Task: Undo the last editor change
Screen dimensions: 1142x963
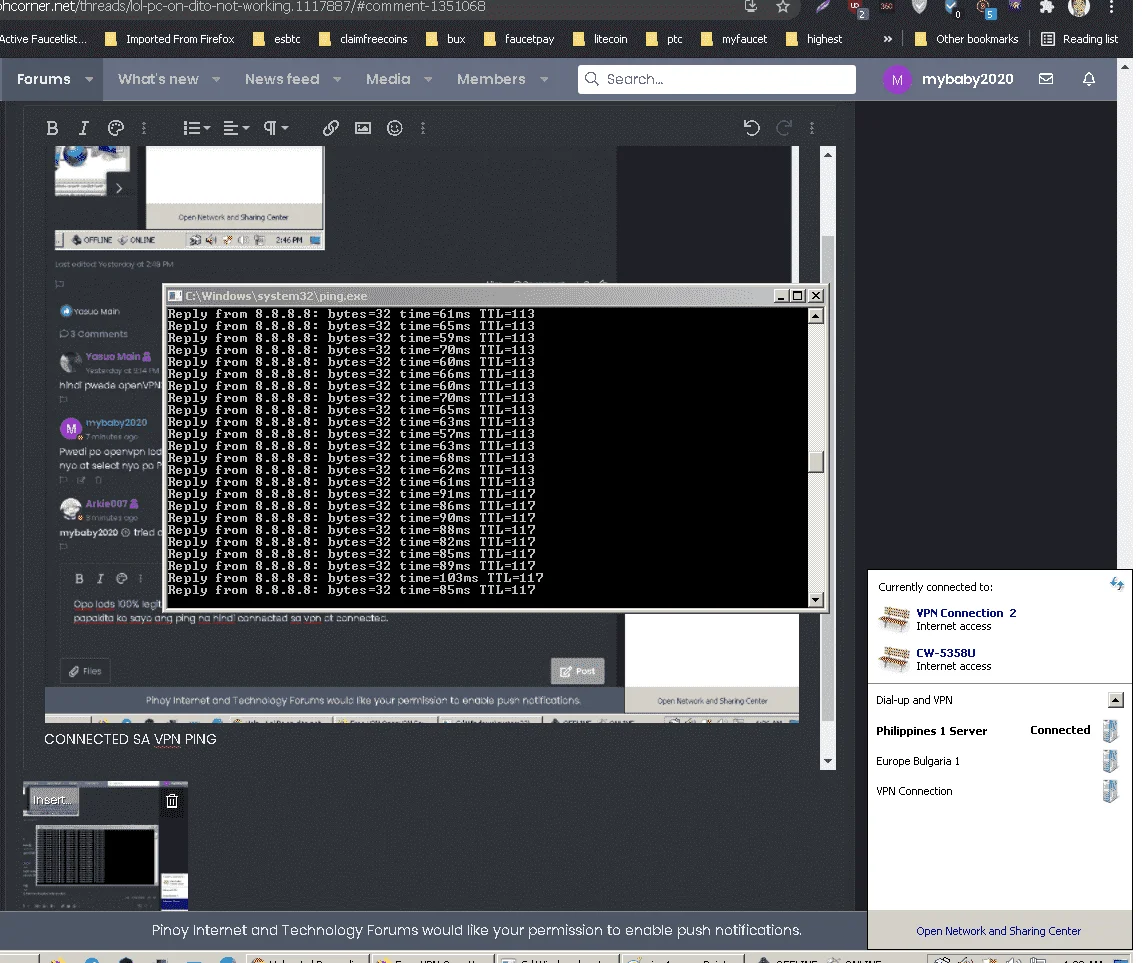Action: coord(752,128)
